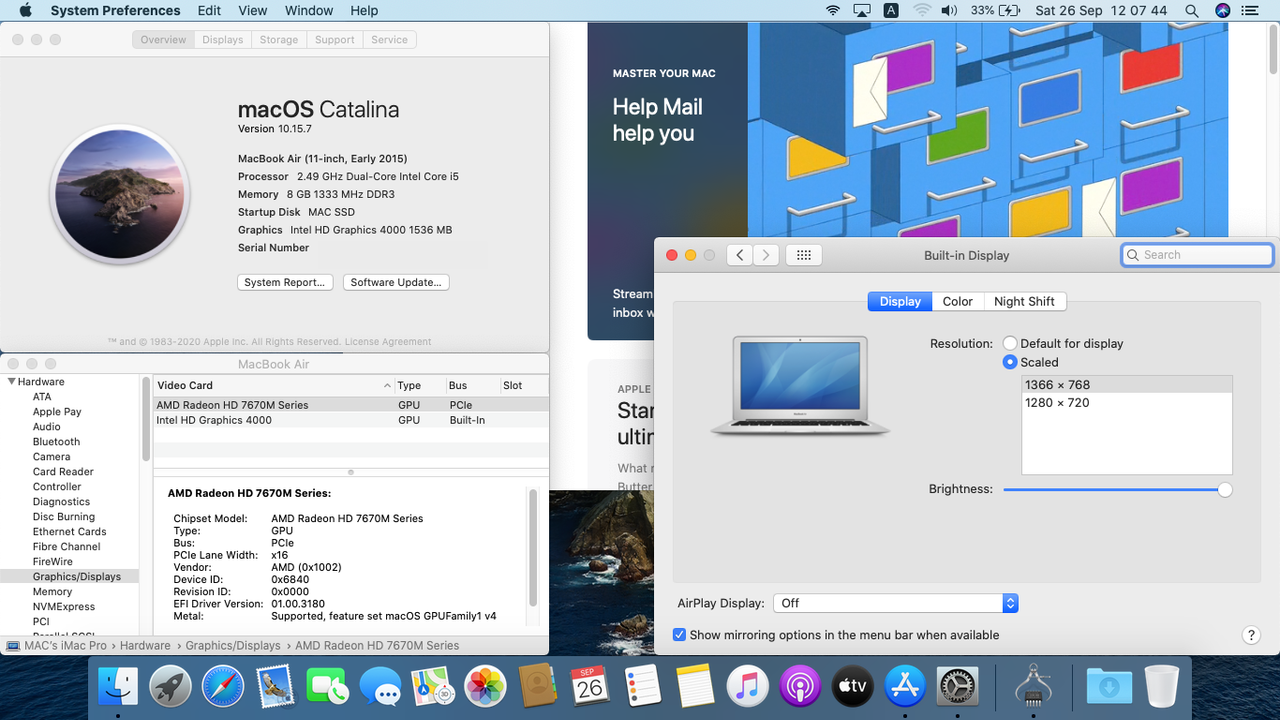Go back in Built-in Display window
The height and width of the screenshot is (720, 1280).
(x=740, y=255)
